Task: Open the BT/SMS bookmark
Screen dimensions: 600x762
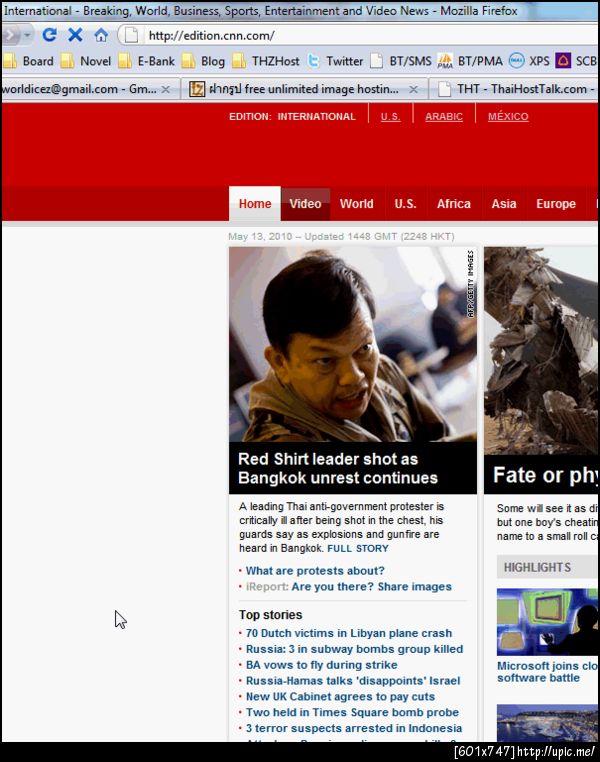Action: (401, 61)
